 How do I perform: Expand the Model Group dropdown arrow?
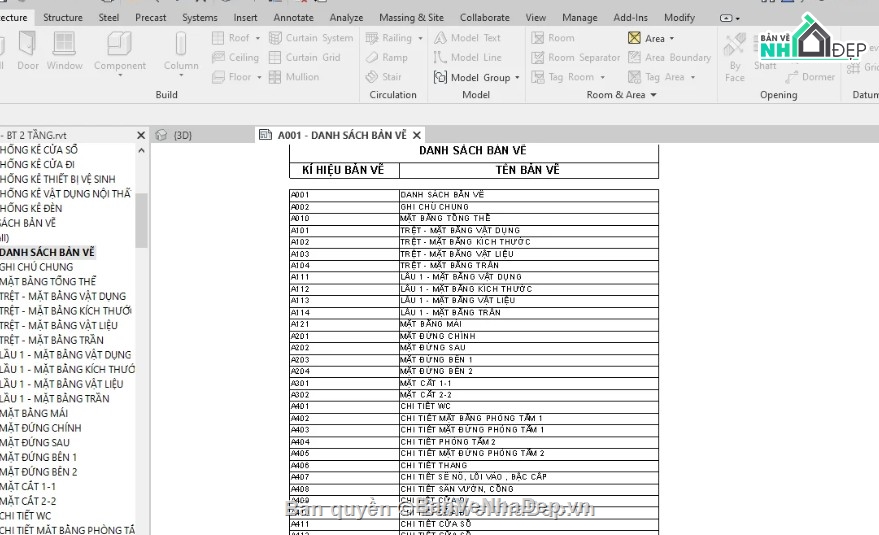(x=517, y=77)
